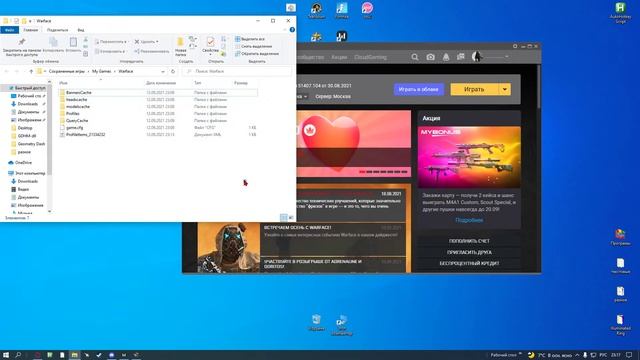Click the microphone icon in system tray
This screenshot has height=360, width=640.
point(585,355)
